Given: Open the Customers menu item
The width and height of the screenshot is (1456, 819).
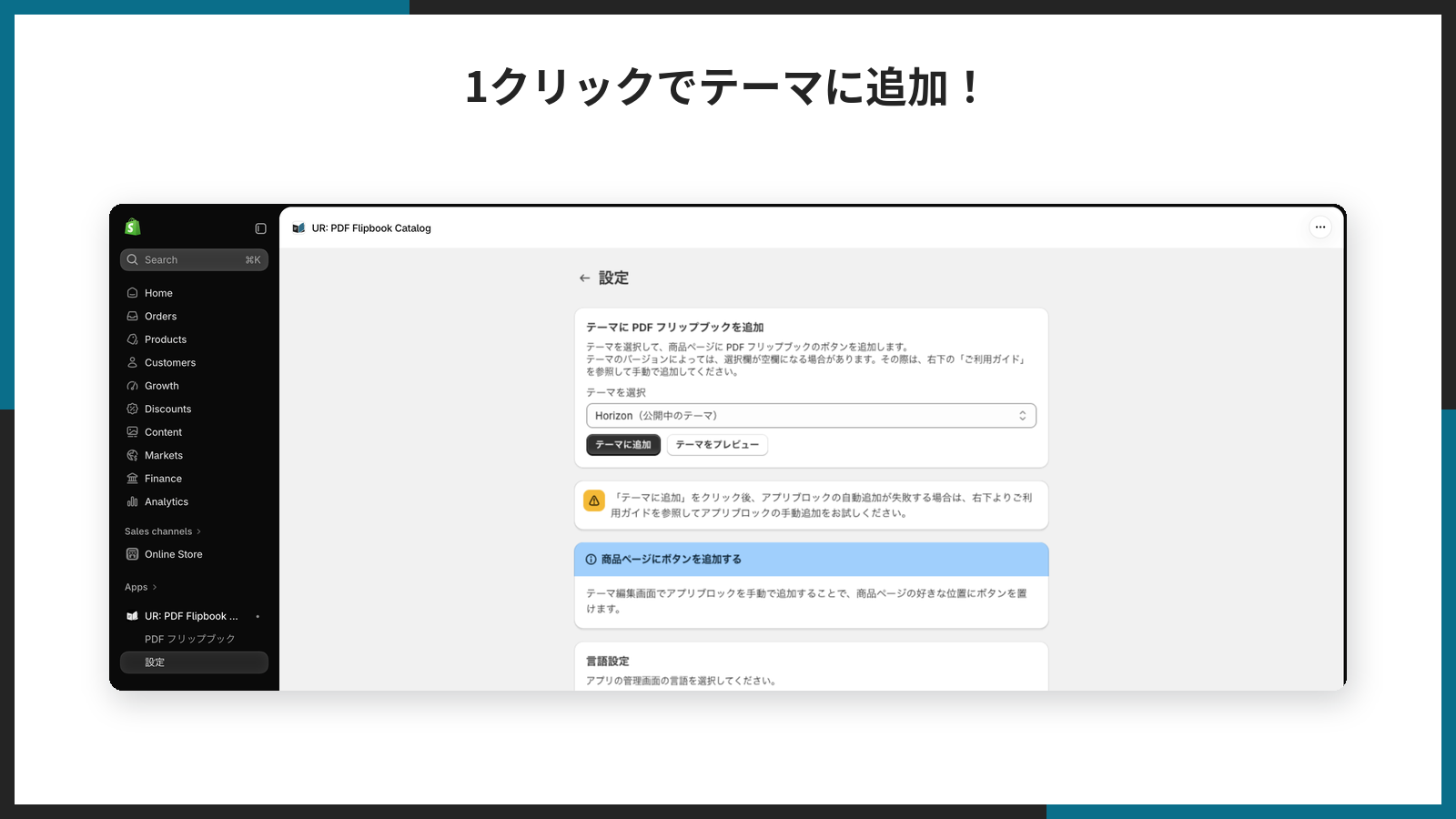Looking at the screenshot, I should [194, 362].
